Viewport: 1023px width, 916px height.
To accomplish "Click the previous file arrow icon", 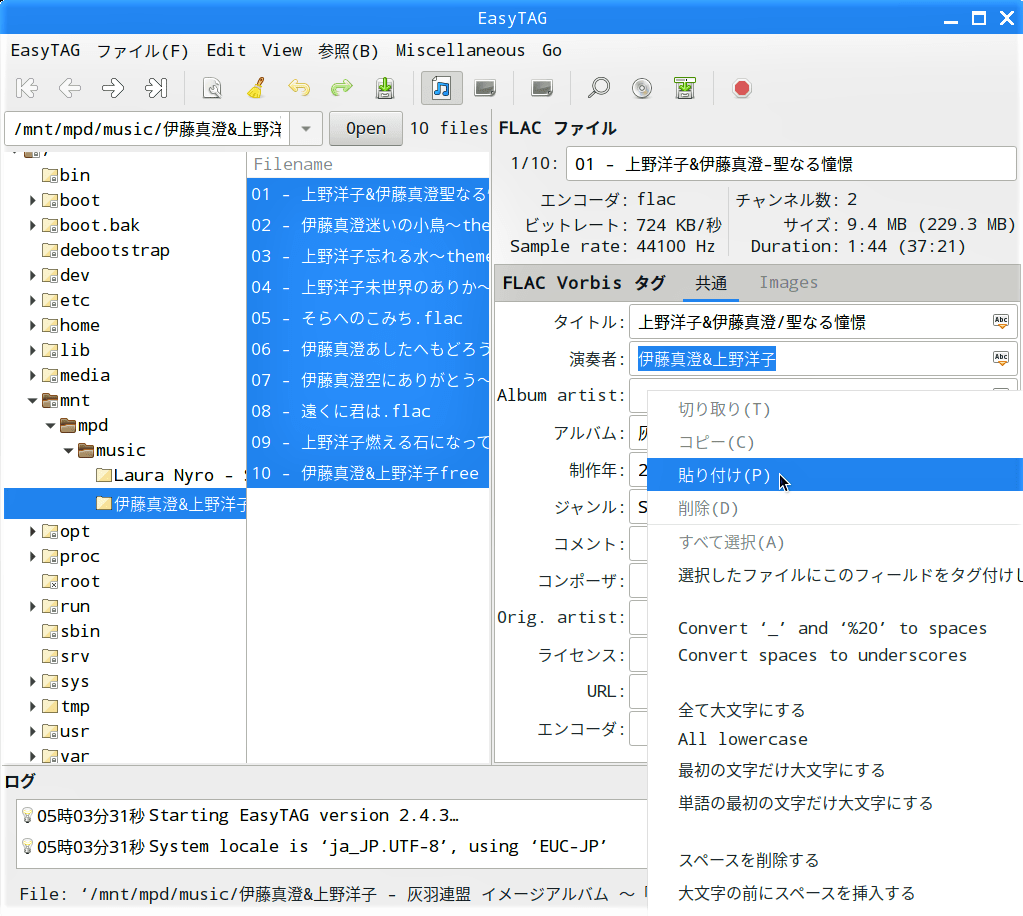I will (70, 88).
